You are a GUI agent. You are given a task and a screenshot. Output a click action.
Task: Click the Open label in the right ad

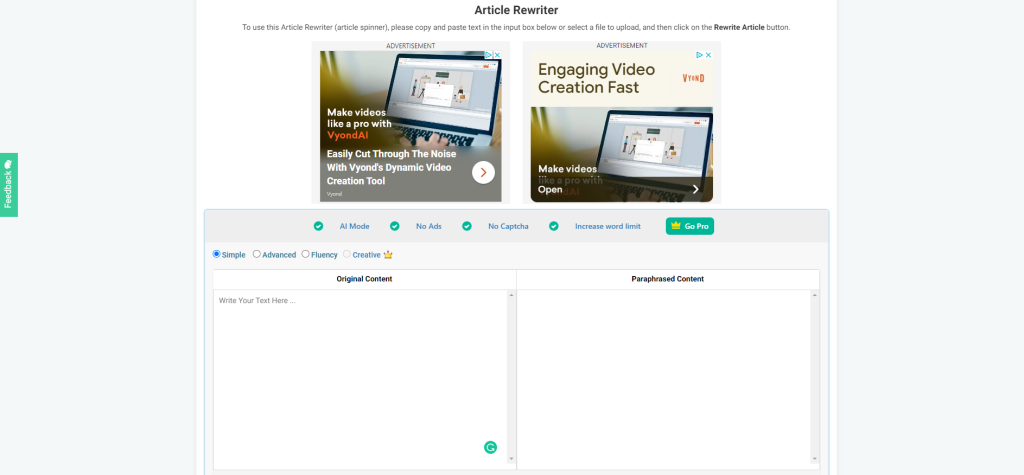tap(550, 189)
